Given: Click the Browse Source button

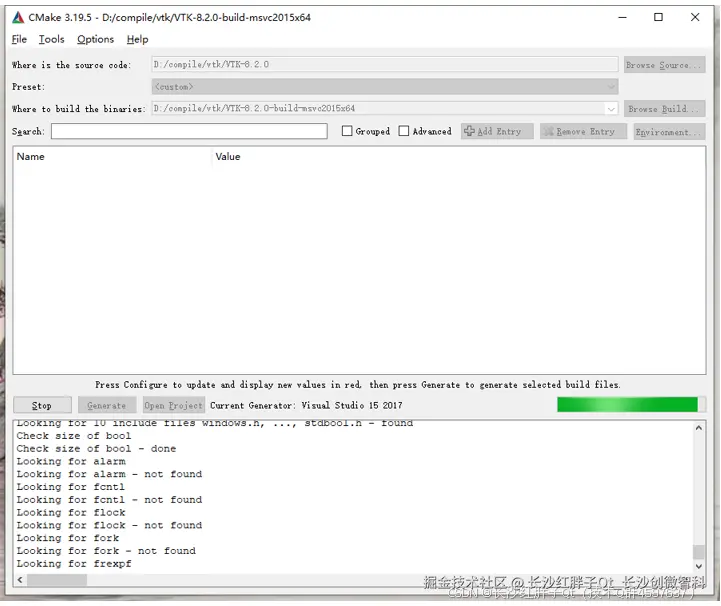Looking at the screenshot, I should [664, 65].
